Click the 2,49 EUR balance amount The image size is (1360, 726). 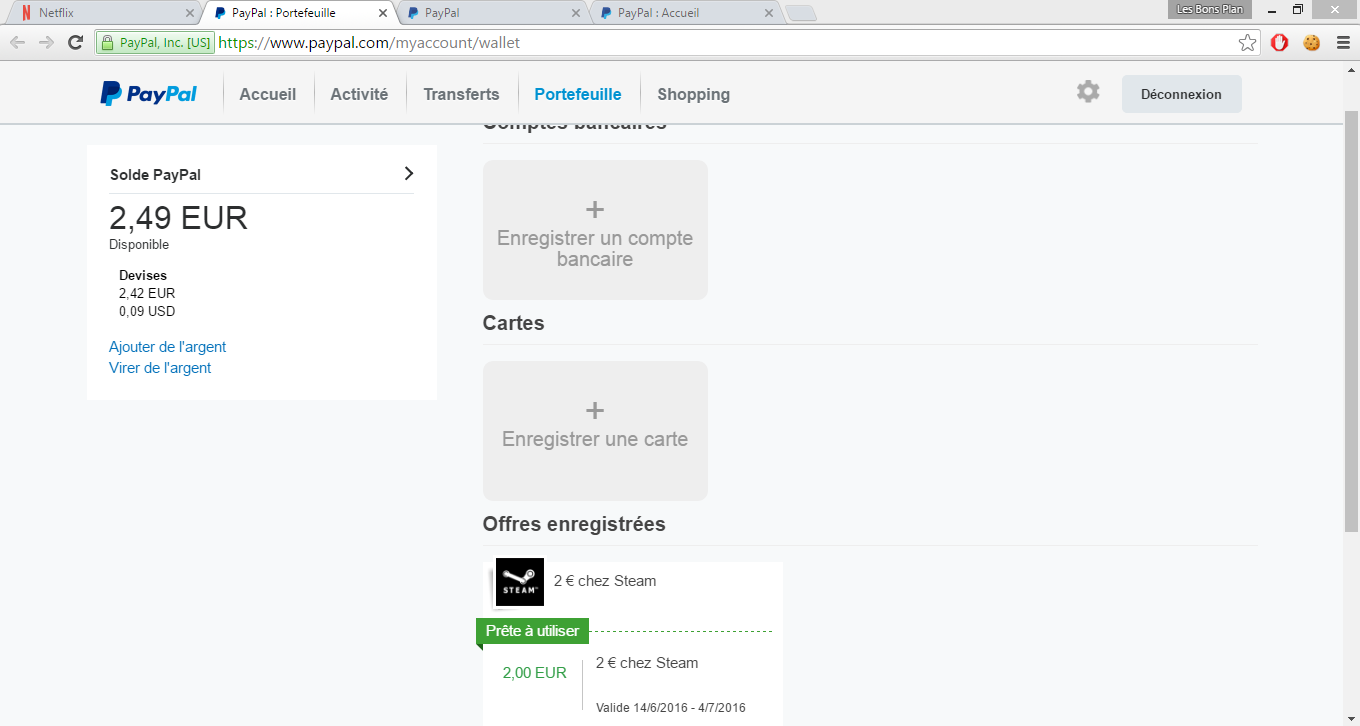178,218
